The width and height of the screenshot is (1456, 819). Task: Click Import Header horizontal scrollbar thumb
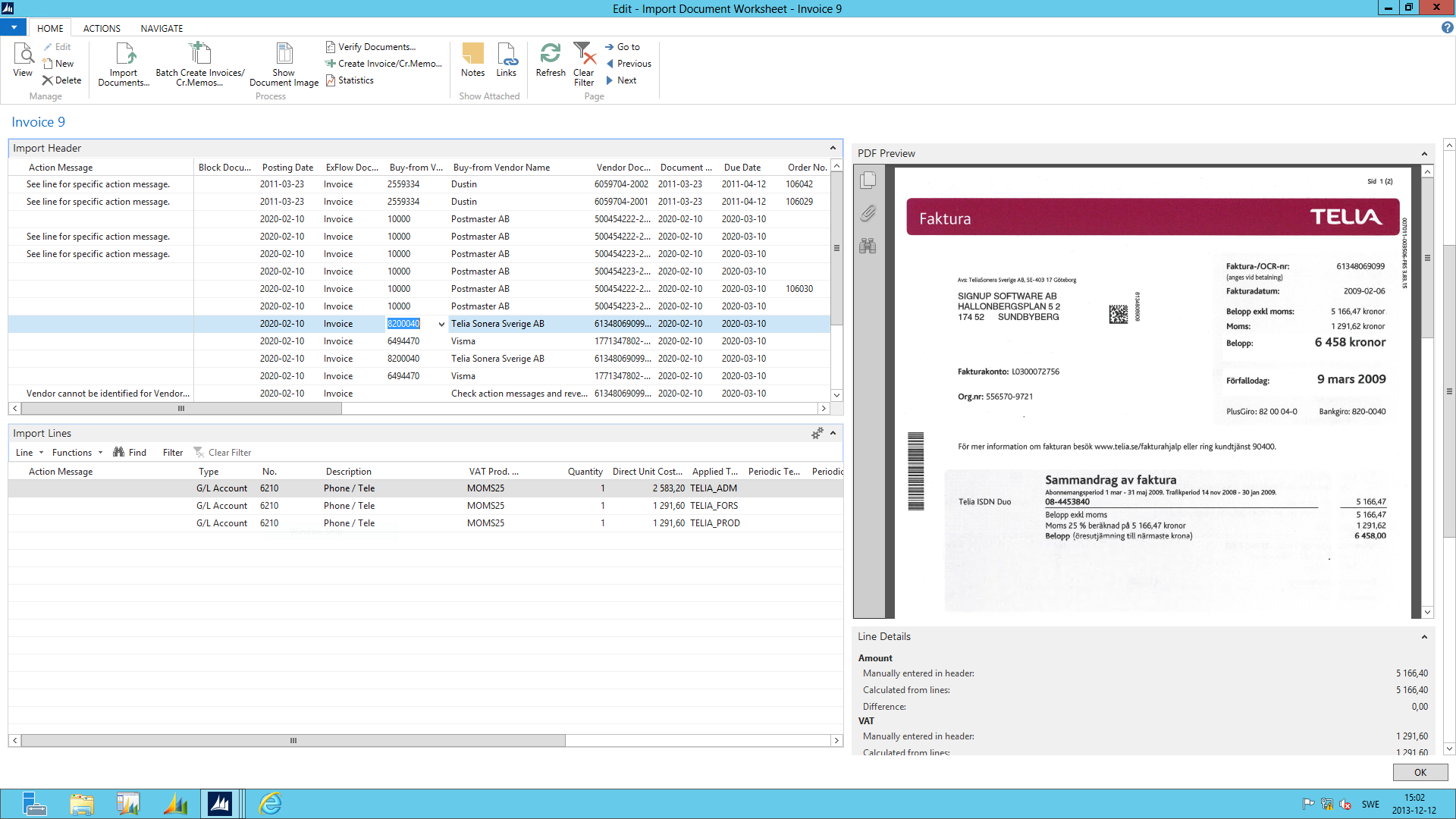click(181, 409)
